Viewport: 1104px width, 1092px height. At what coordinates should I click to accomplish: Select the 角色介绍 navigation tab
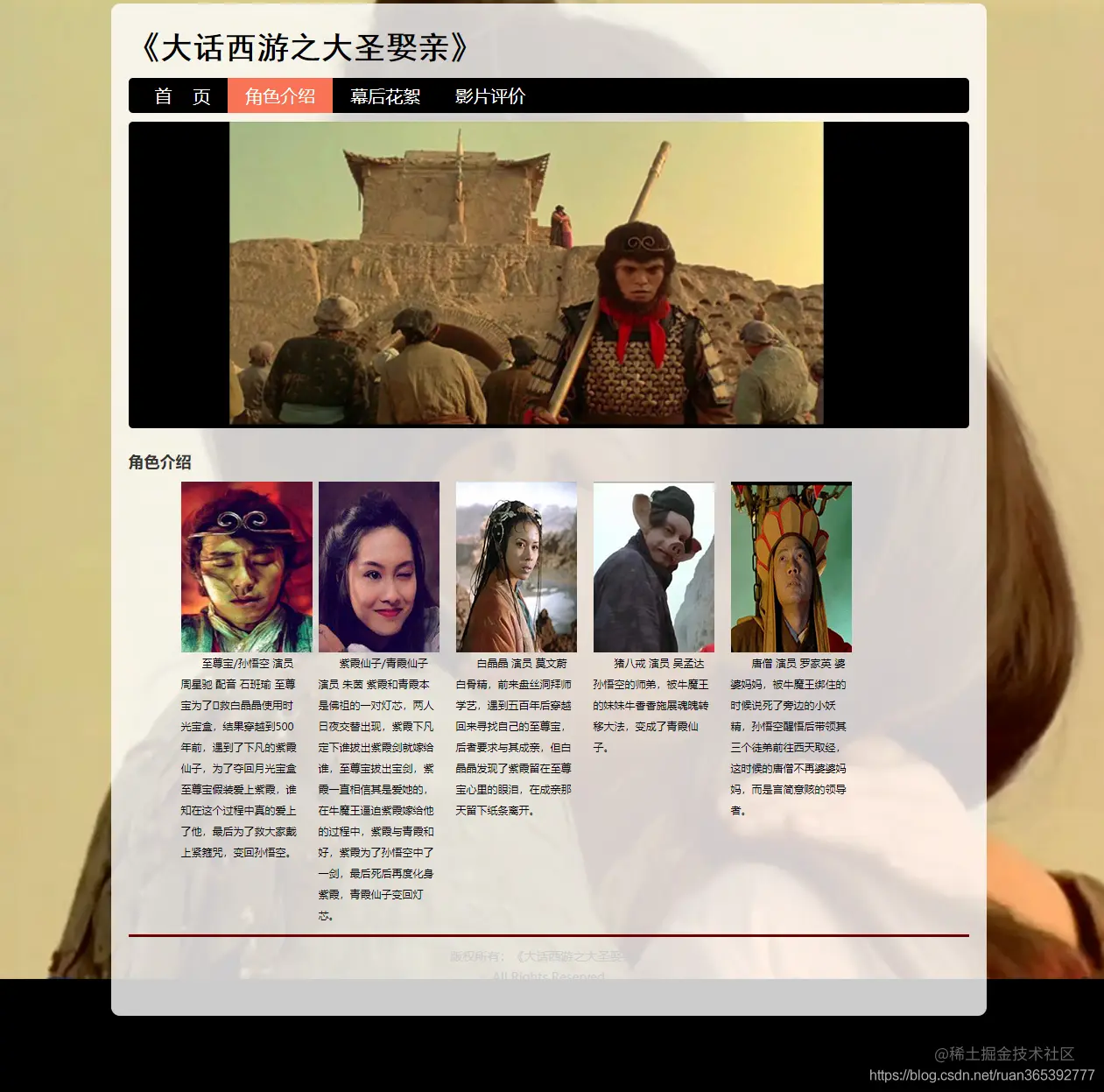280,96
